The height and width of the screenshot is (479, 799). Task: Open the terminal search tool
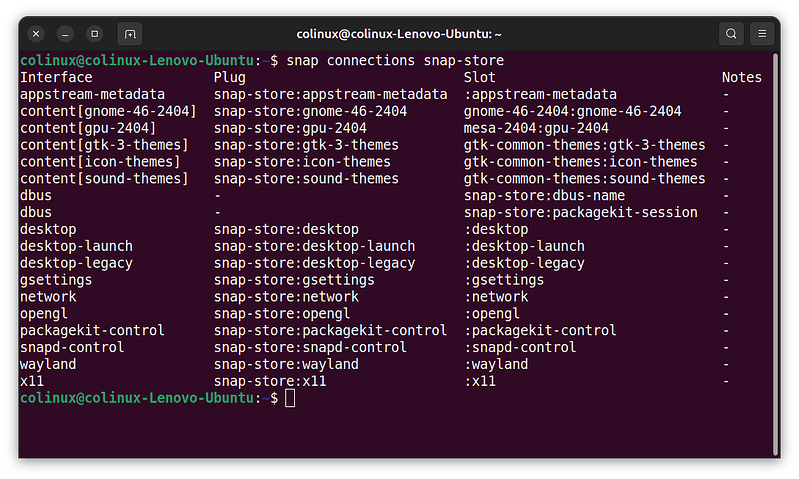pyautogui.click(x=731, y=34)
